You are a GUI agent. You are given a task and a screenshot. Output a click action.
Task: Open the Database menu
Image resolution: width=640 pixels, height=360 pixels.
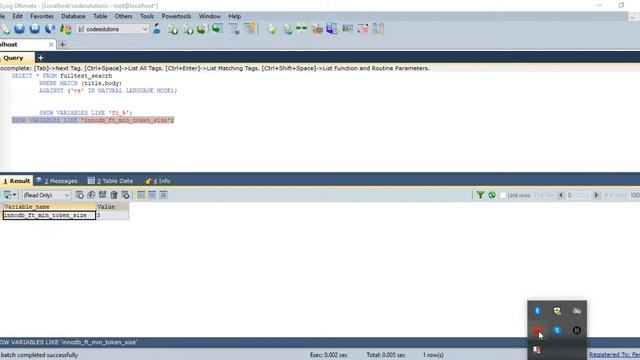pos(73,16)
